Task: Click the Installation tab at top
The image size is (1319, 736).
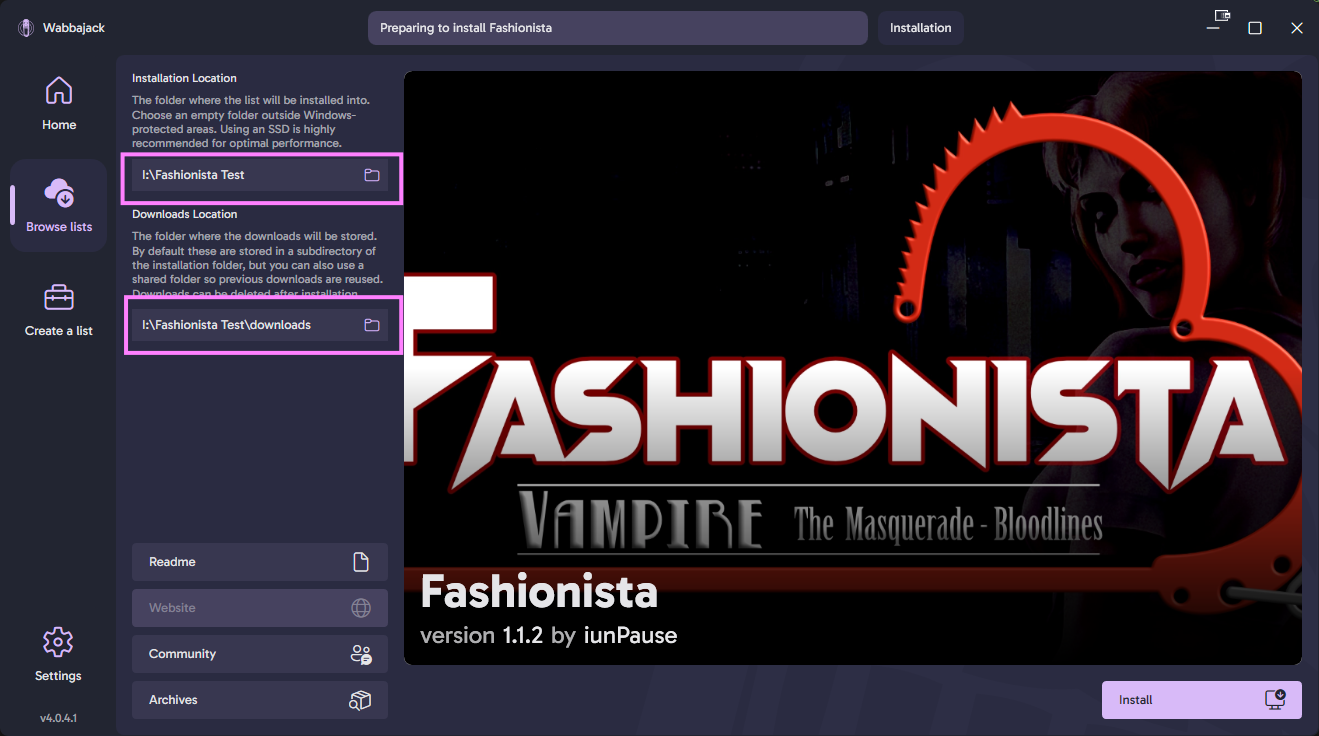Action: click(920, 28)
